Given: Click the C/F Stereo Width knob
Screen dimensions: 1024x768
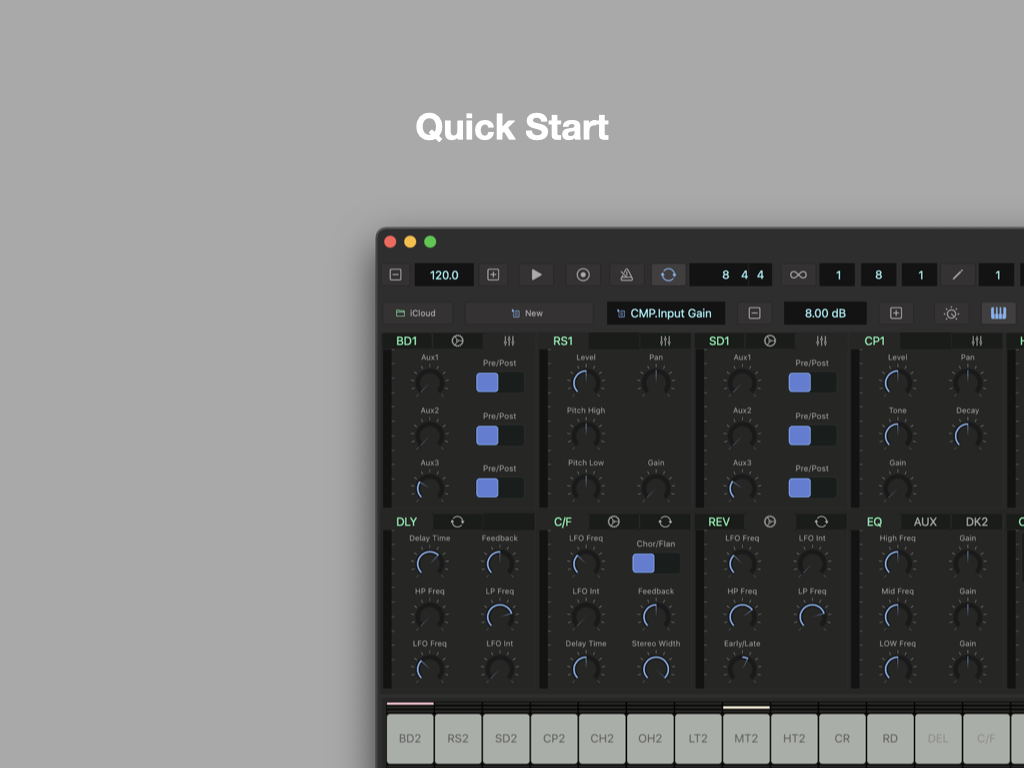Looking at the screenshot, I should 656,669.
